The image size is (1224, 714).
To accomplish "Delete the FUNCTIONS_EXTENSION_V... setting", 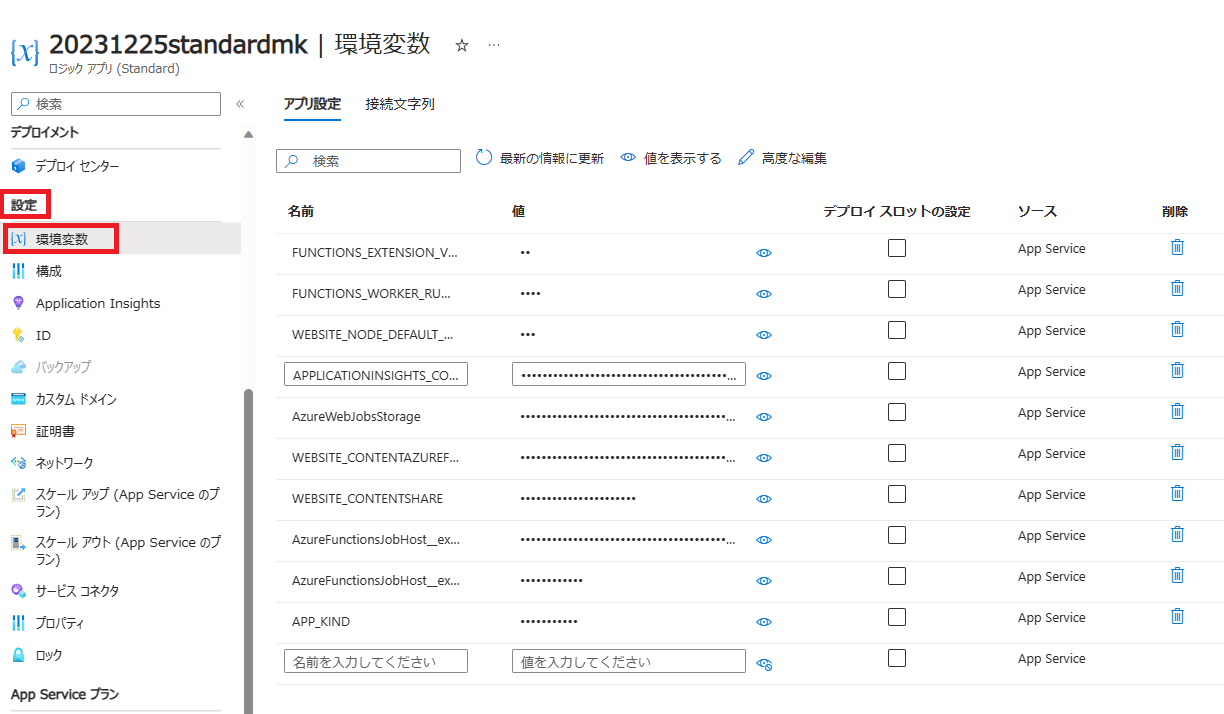I will point(1177,247).
